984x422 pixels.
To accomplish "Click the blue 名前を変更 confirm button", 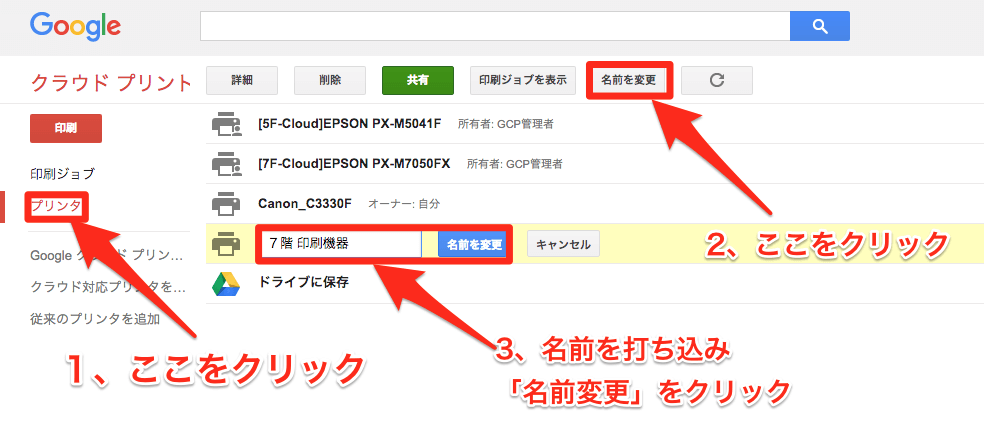I will coord(472,244).
